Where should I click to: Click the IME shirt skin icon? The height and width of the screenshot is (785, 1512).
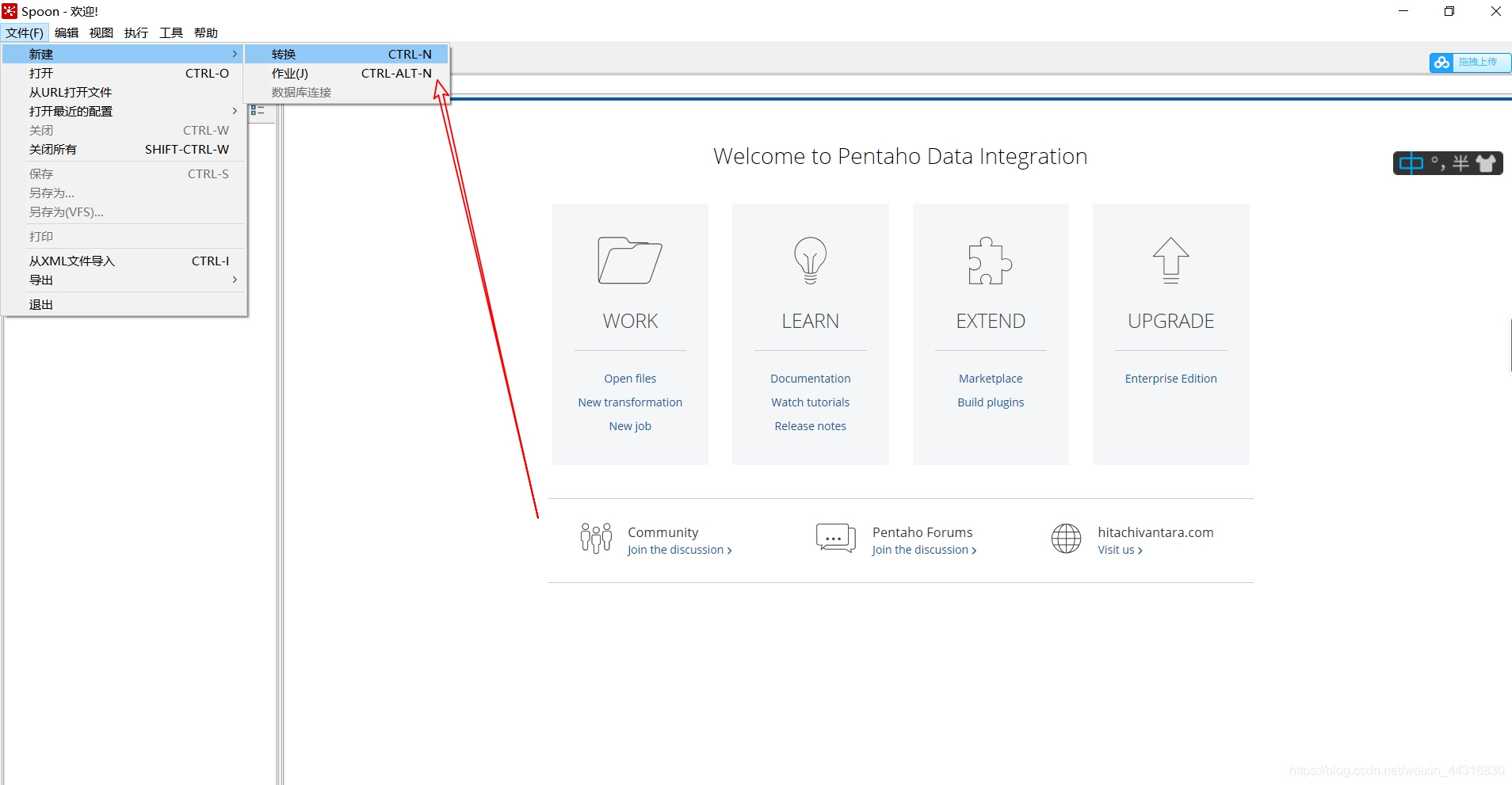(1486, 163)
